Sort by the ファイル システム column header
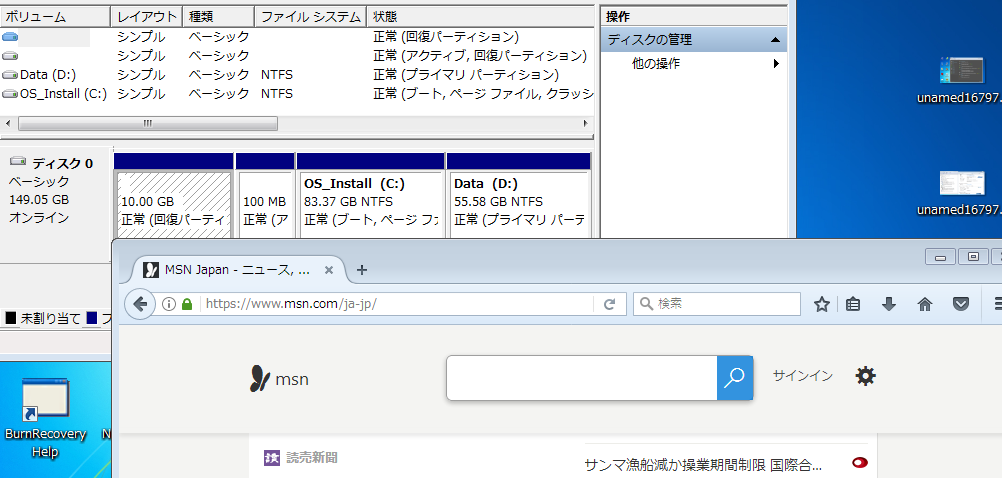Screen dimensions: 1002x478 point(311,17)
